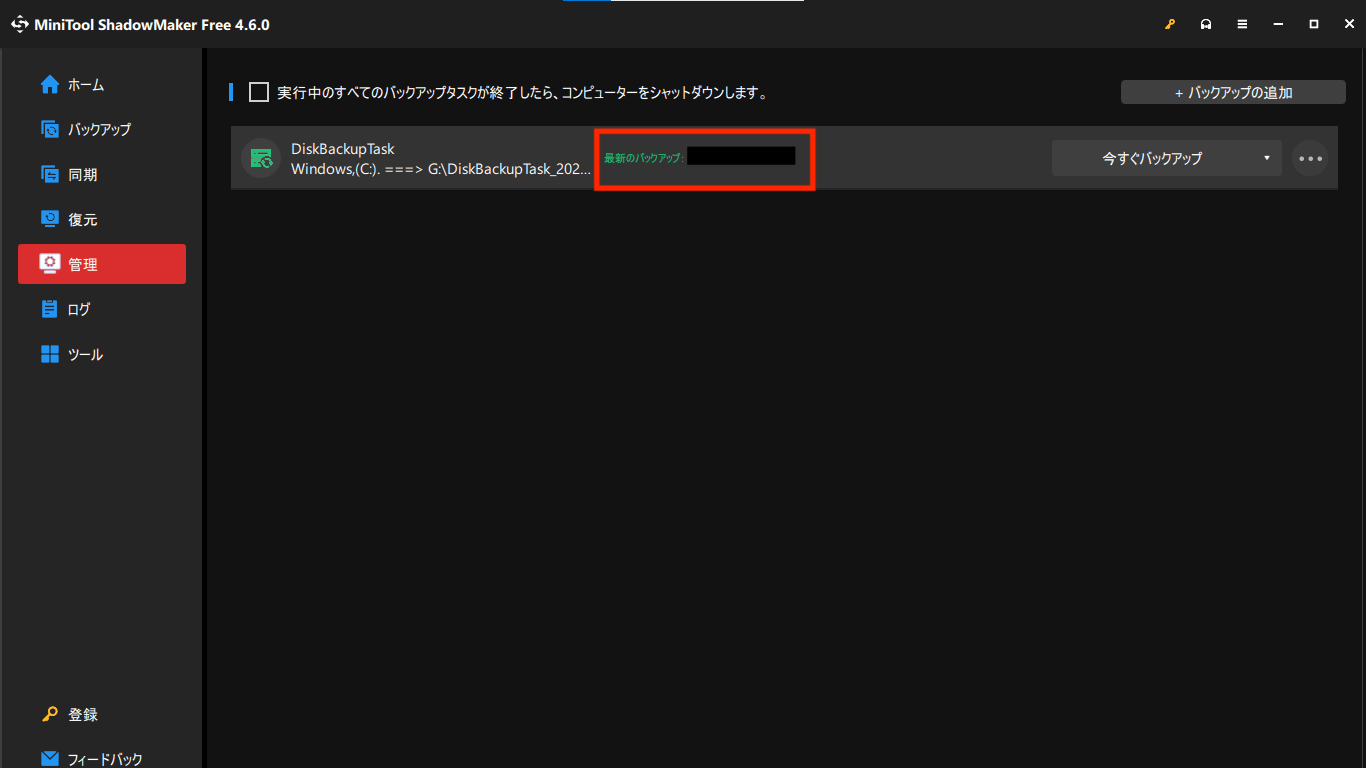The image size is (1366, 768).
Task: Open the ログ (Log) page
Action: click(x=79, y=309)
